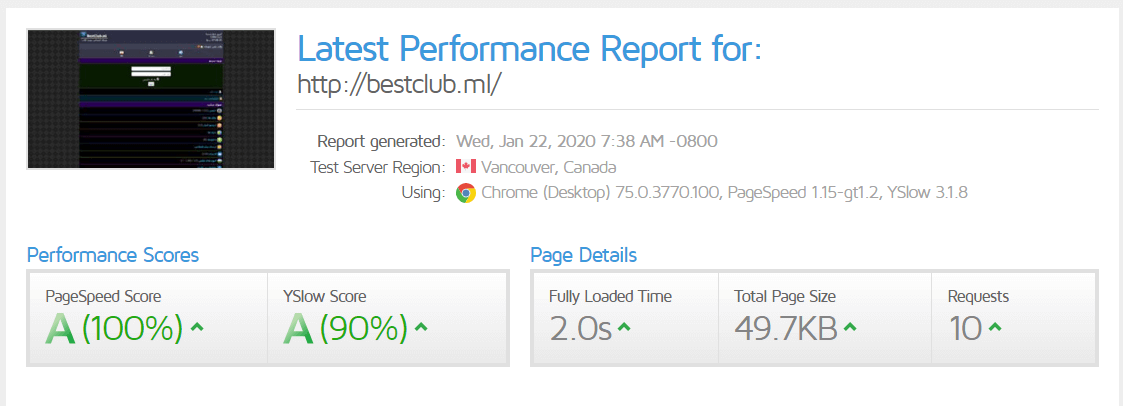This screenshot has width=1123, height=406.
Task: Click the report generated date text
Action: 586,141
